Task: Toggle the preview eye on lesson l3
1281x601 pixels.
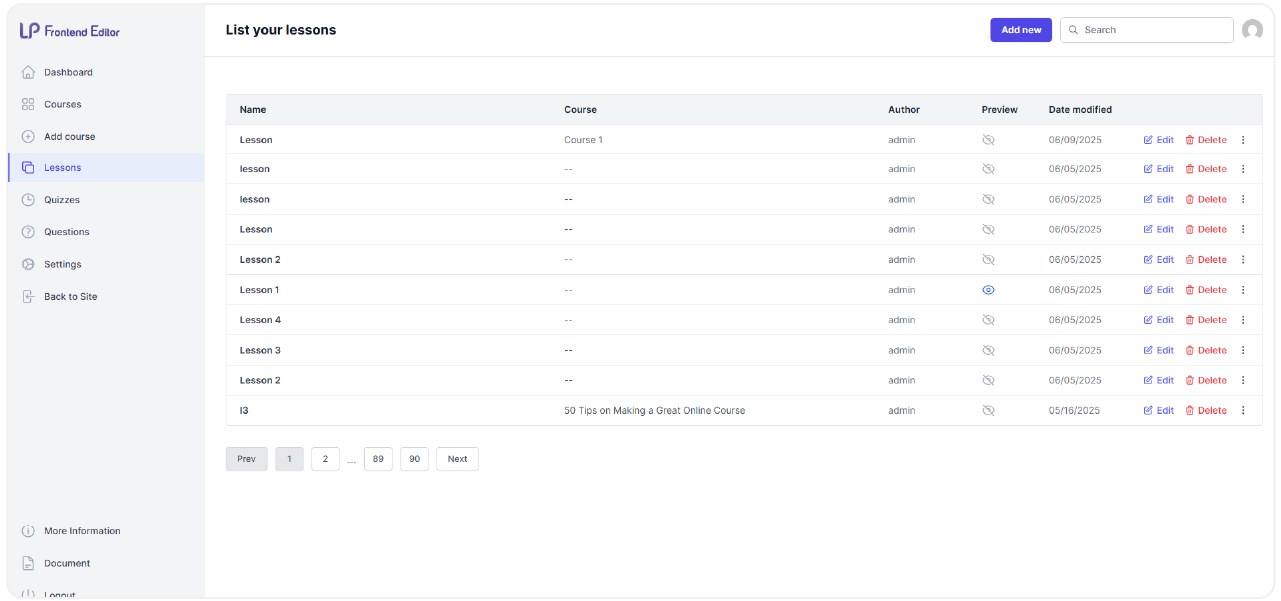Action: [988, 410]
